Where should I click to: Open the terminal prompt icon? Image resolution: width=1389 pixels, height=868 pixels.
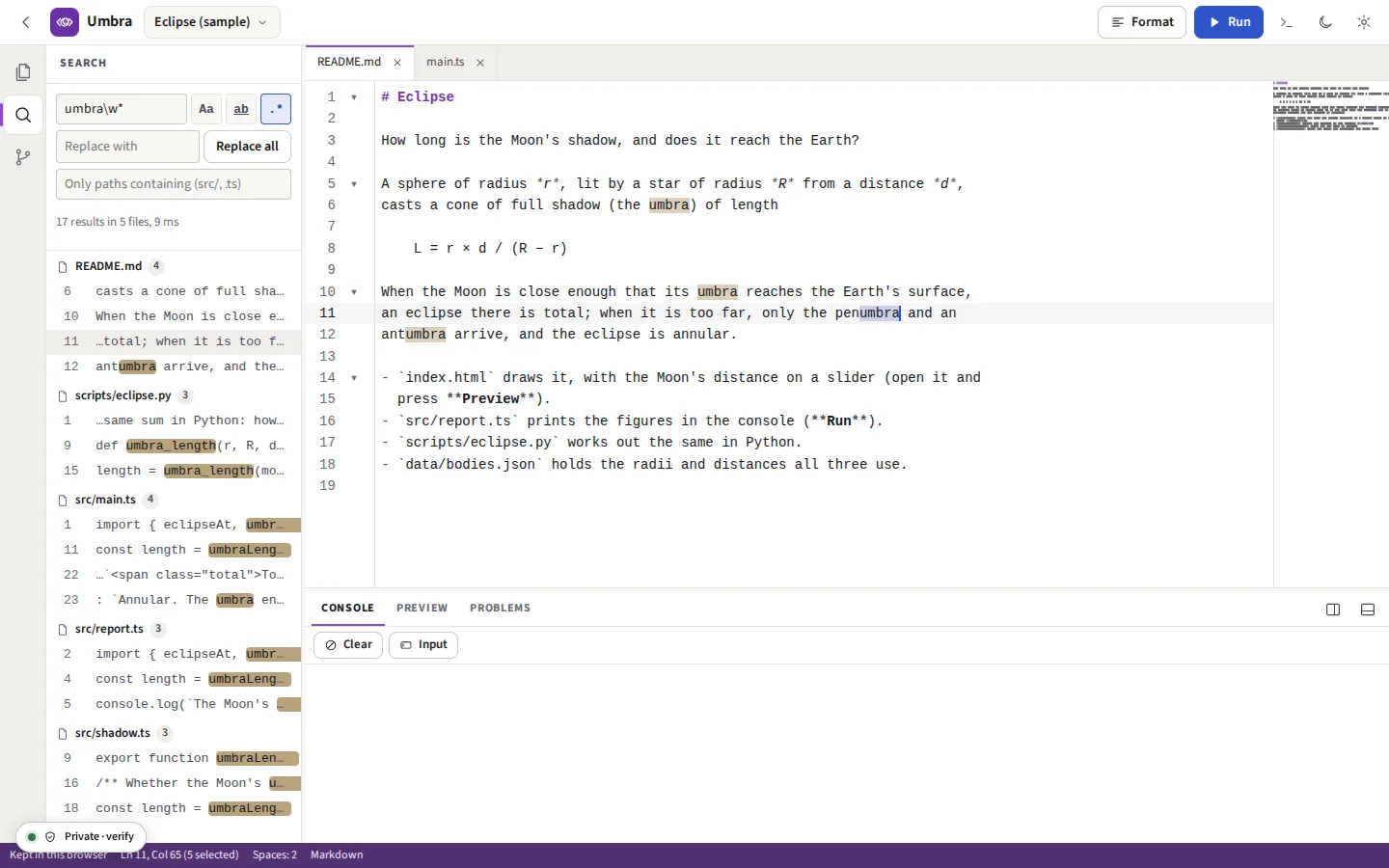click(x=1287, y=22)
